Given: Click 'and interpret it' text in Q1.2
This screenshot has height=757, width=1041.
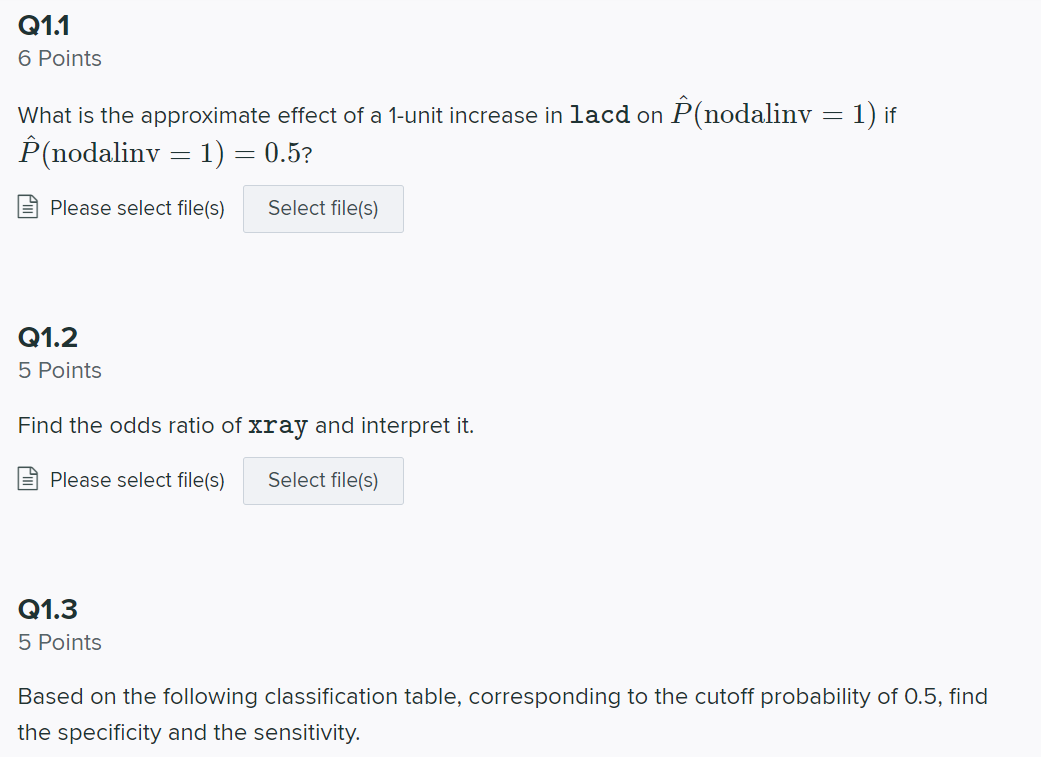Looking at the screenshot, I should [x=394, y=426].
